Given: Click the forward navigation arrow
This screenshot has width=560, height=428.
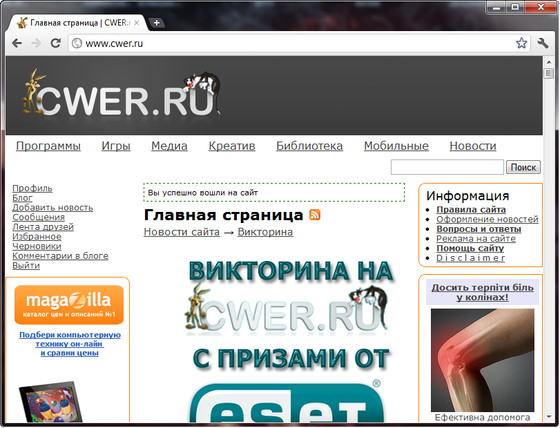Looking at the screenshot, I should pos(36,44).
